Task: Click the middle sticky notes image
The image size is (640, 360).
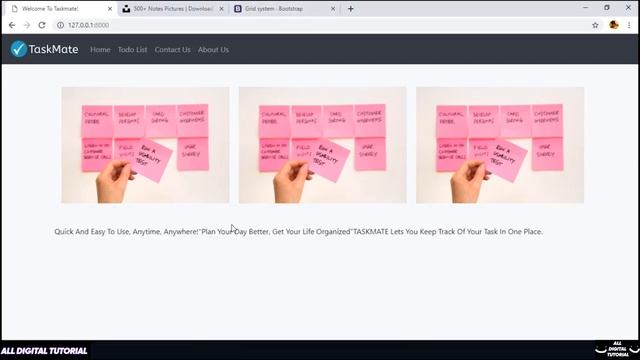Action: (322, 145)
